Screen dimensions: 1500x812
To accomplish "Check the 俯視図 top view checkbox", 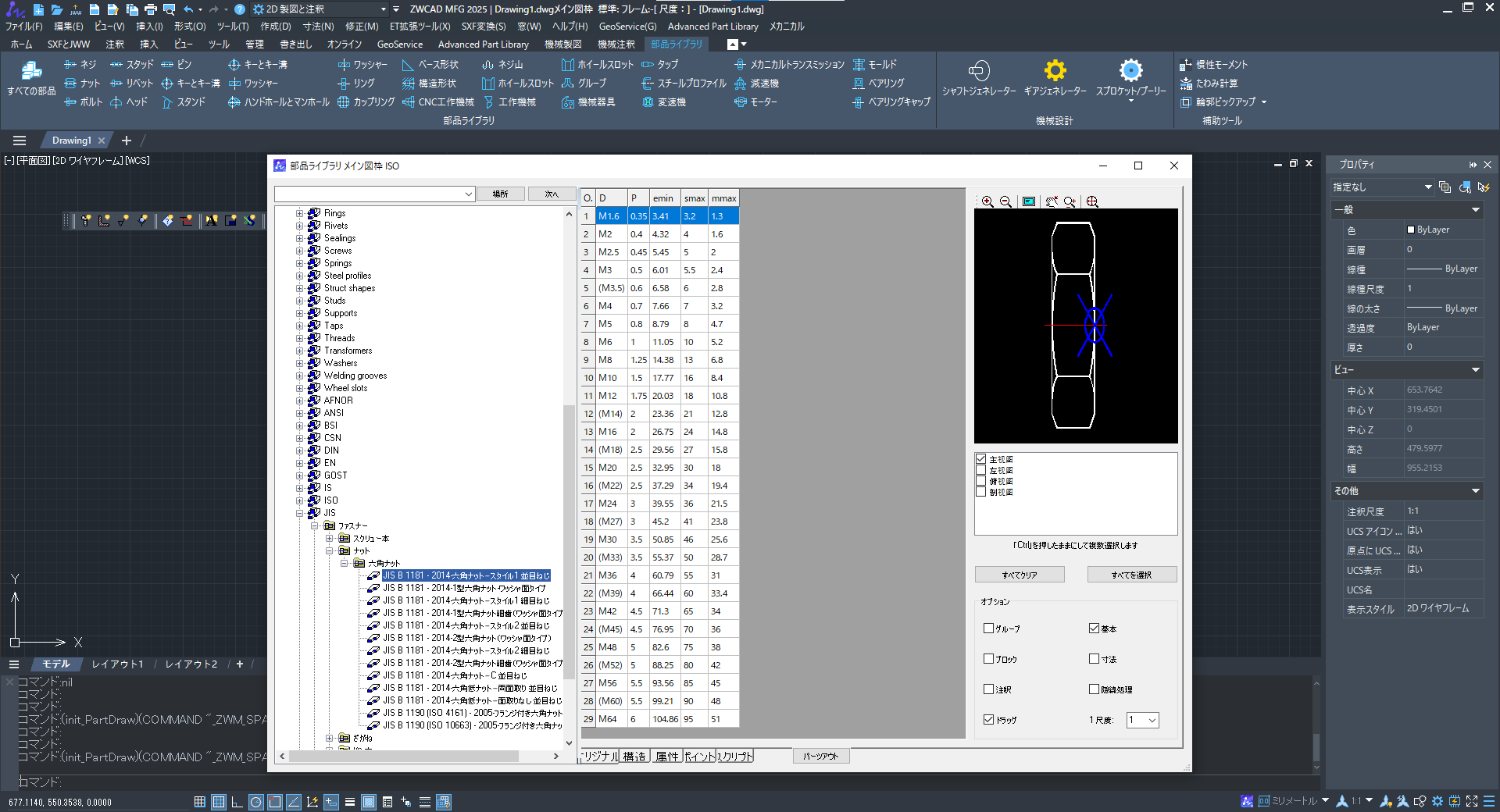I will coord(980,481).
